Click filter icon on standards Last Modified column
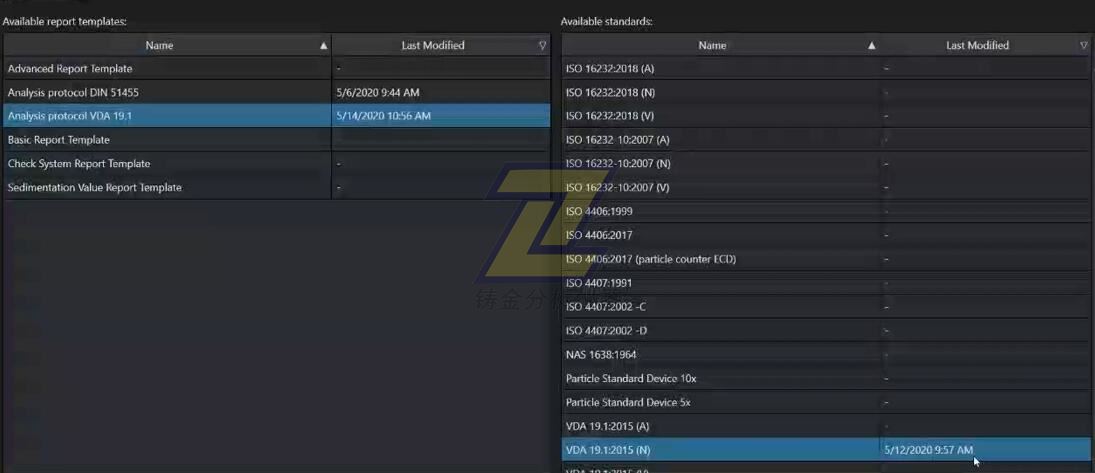 coord(1083,45)
